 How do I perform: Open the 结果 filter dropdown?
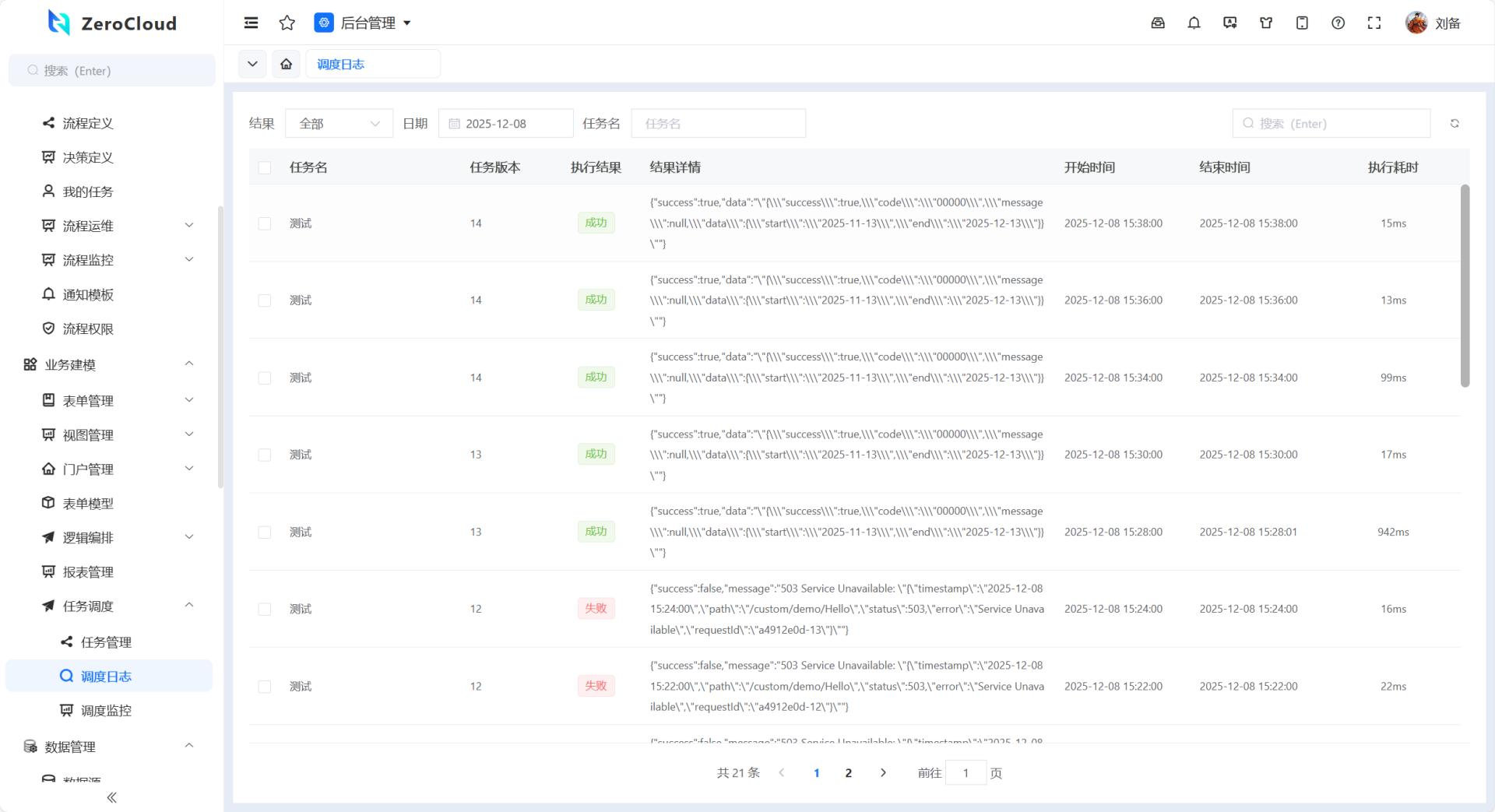click(x=339, y=124)
